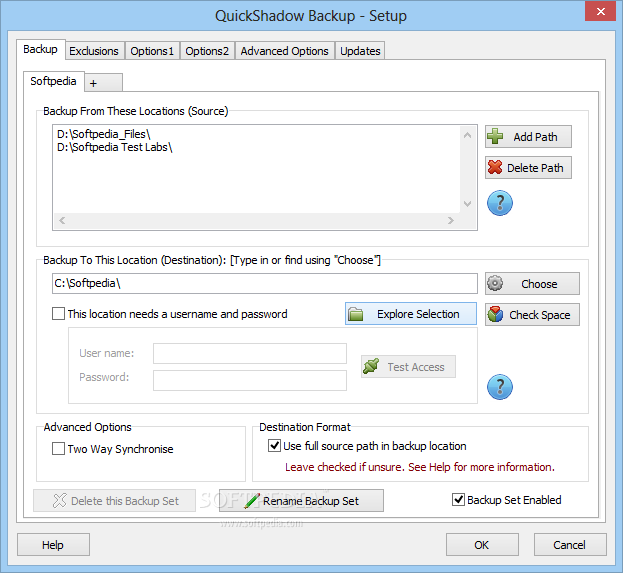623x573 pixels.
Task: Open the Advanced Options tab
Action: tap(284, 51)
